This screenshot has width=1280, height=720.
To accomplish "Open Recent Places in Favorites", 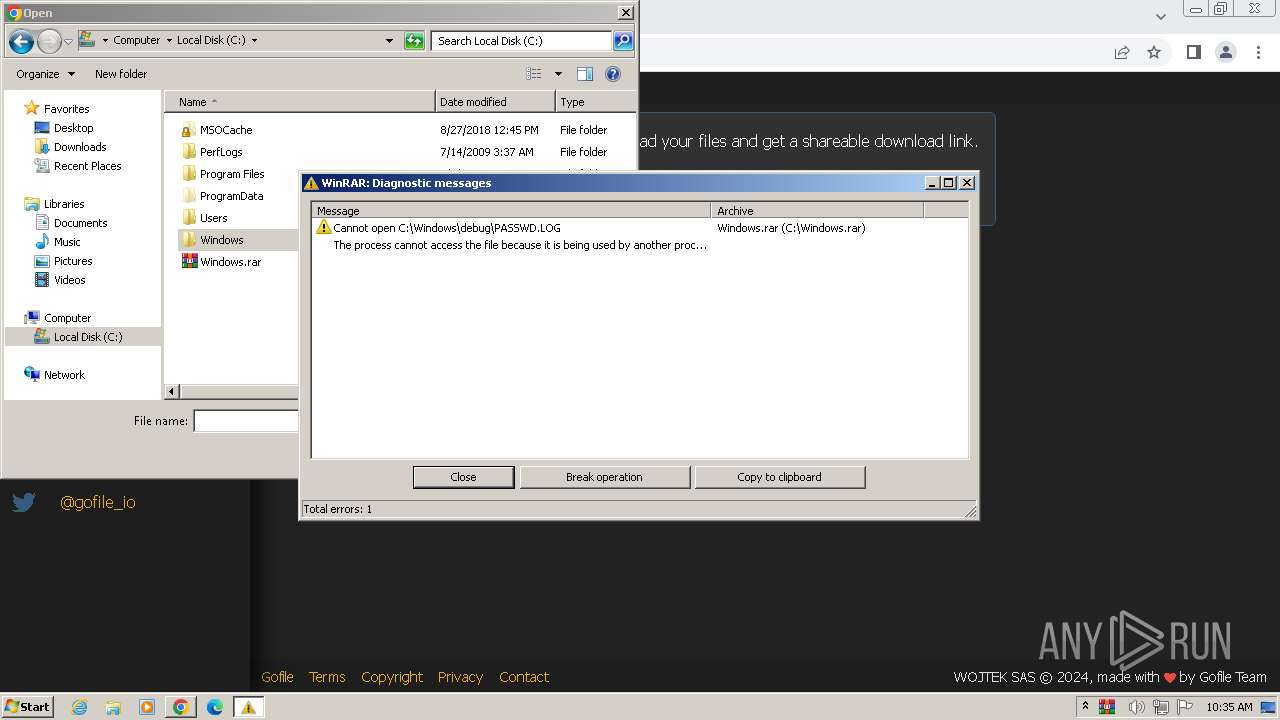I will pyautogui.click(x=87, y=166).
